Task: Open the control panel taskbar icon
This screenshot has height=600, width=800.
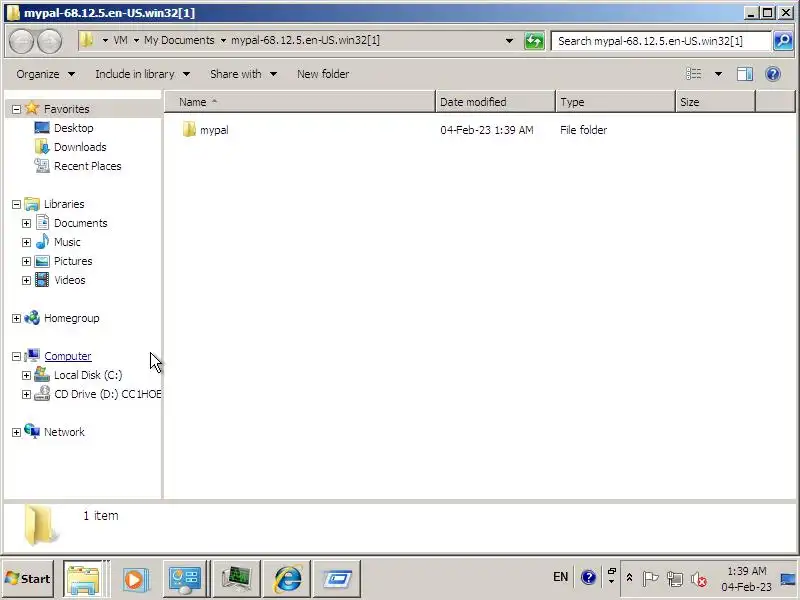Action: 185,579
